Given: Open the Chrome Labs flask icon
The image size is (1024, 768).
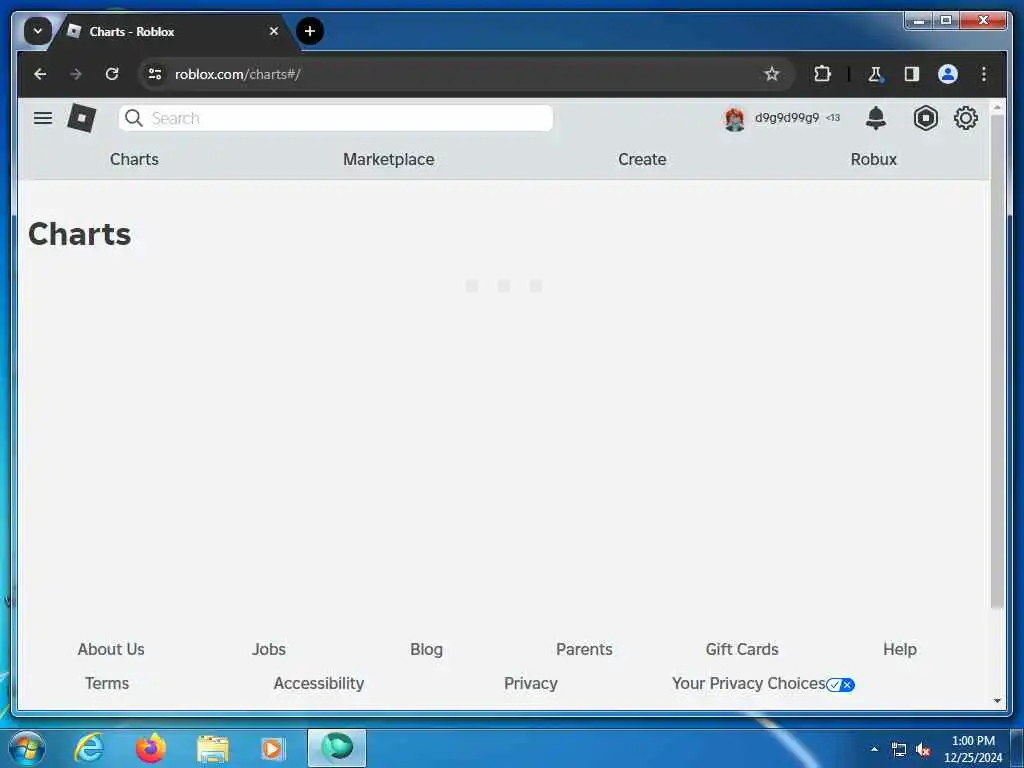Looking at the screenshot, I should click(x=875, y=74).
